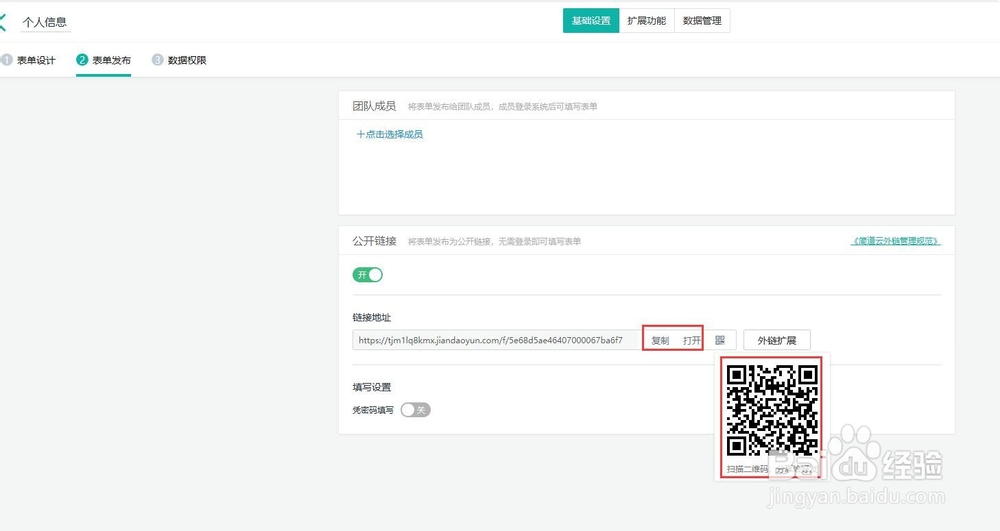Image resolution: width=1000 pixels, height=531 pixels.
Task: Go to step 数据权限
Action: pyautogui.click(x=179, y=60)
